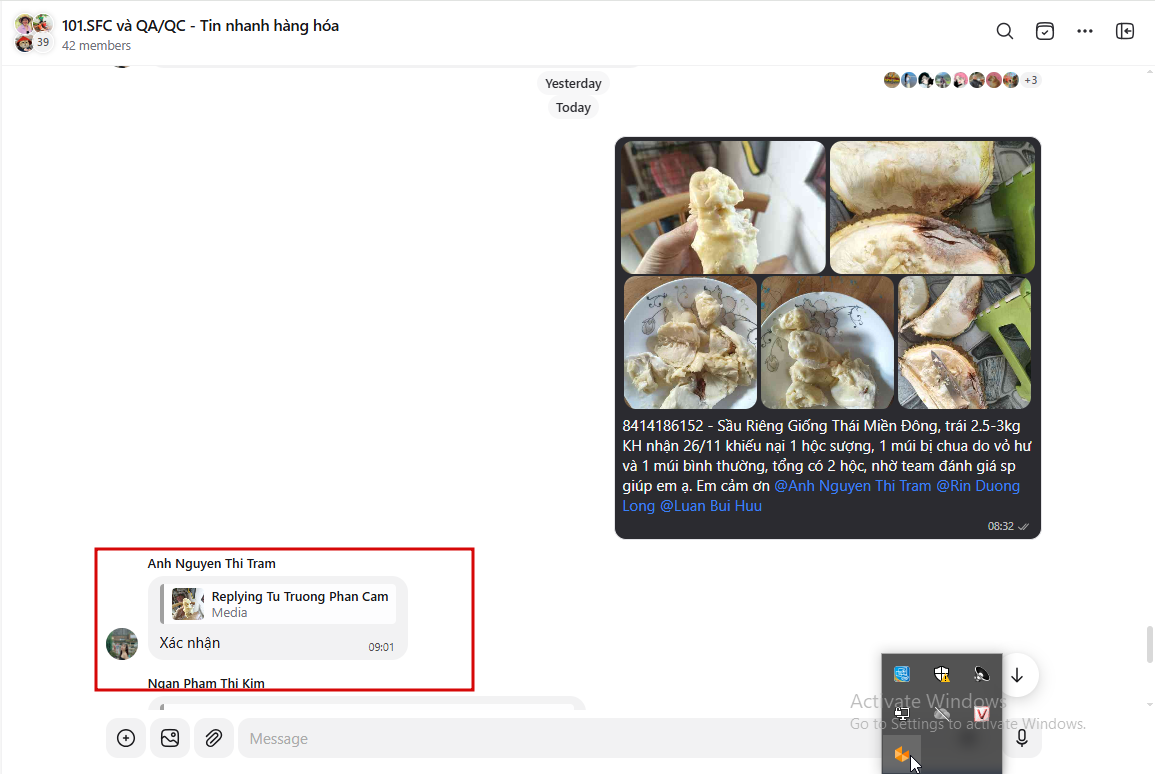Open the three-dot more options menu
The image size is (1155, 774).
[1084, 31]
